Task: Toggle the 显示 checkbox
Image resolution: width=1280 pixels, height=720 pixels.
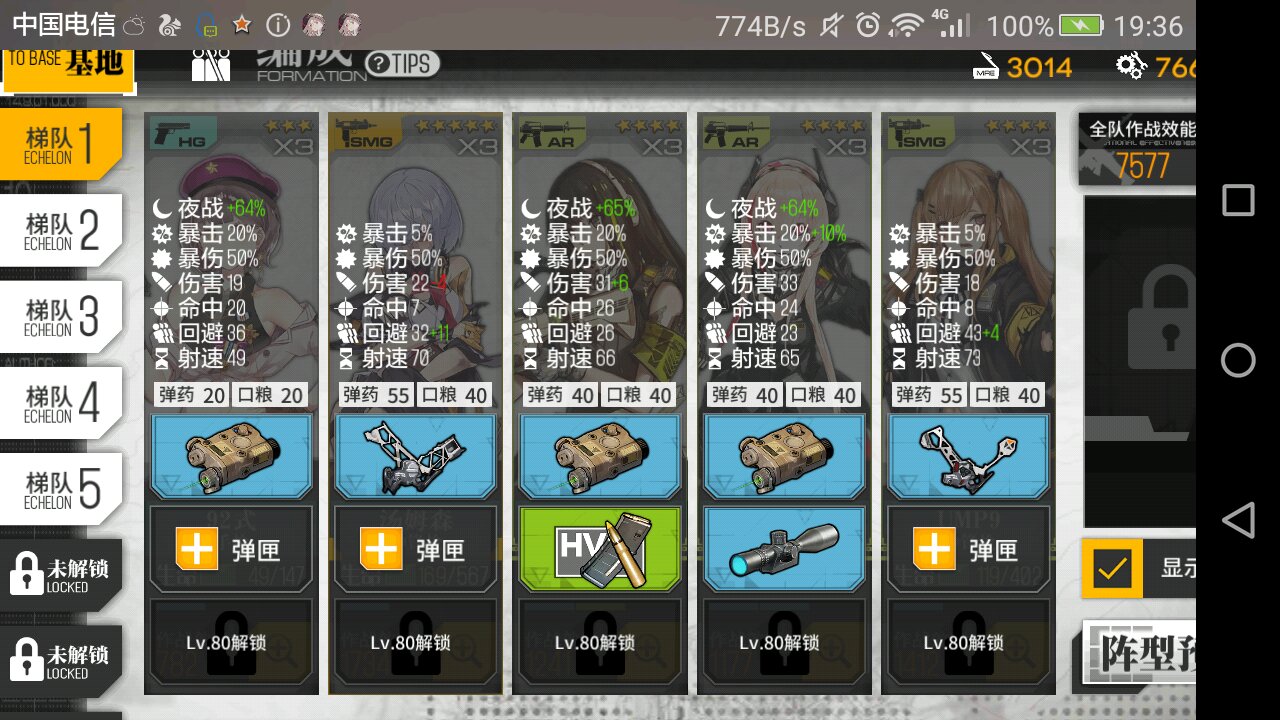Action: point(1111,569)
